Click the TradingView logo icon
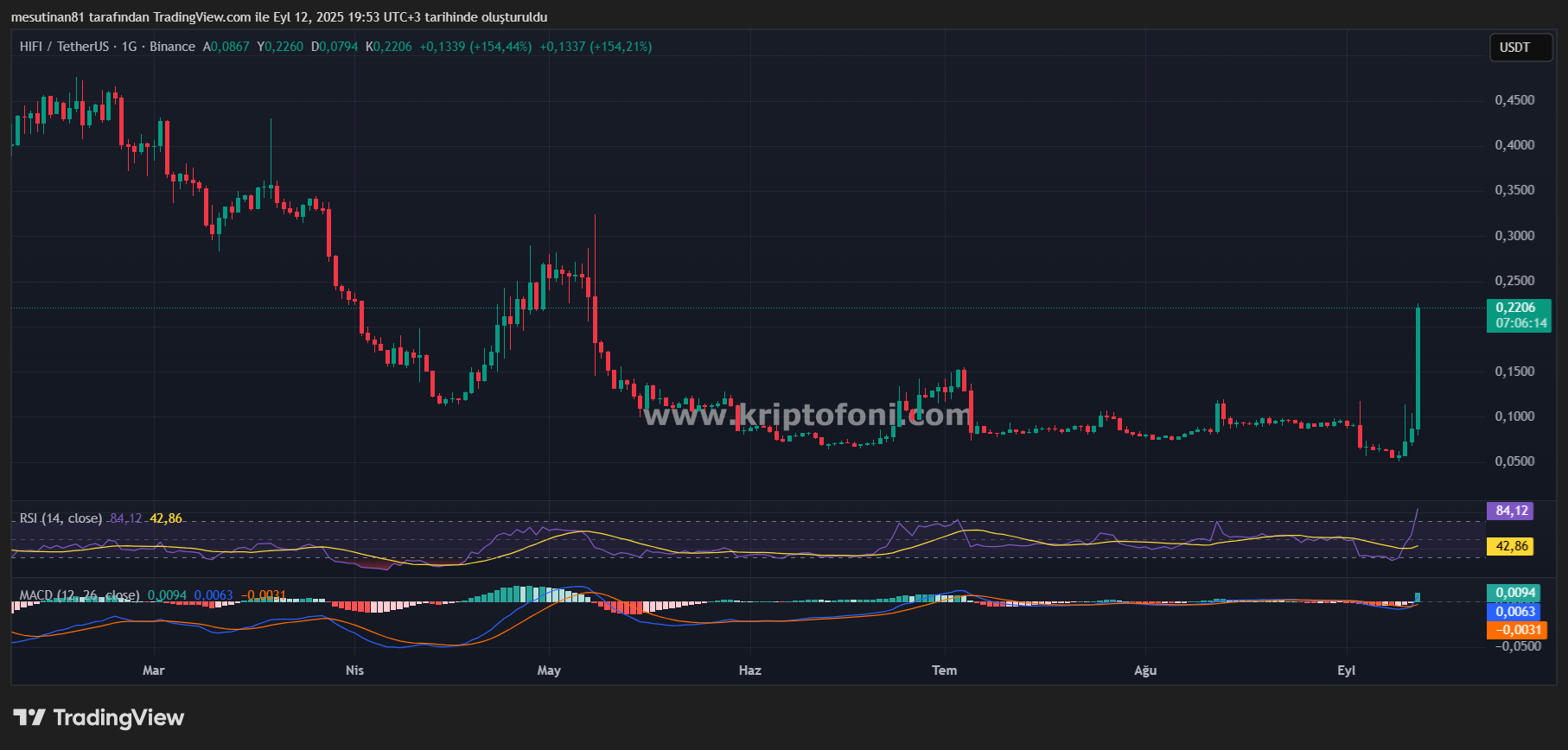This screenshot has width=1568, height=750. tap(29, 717)
